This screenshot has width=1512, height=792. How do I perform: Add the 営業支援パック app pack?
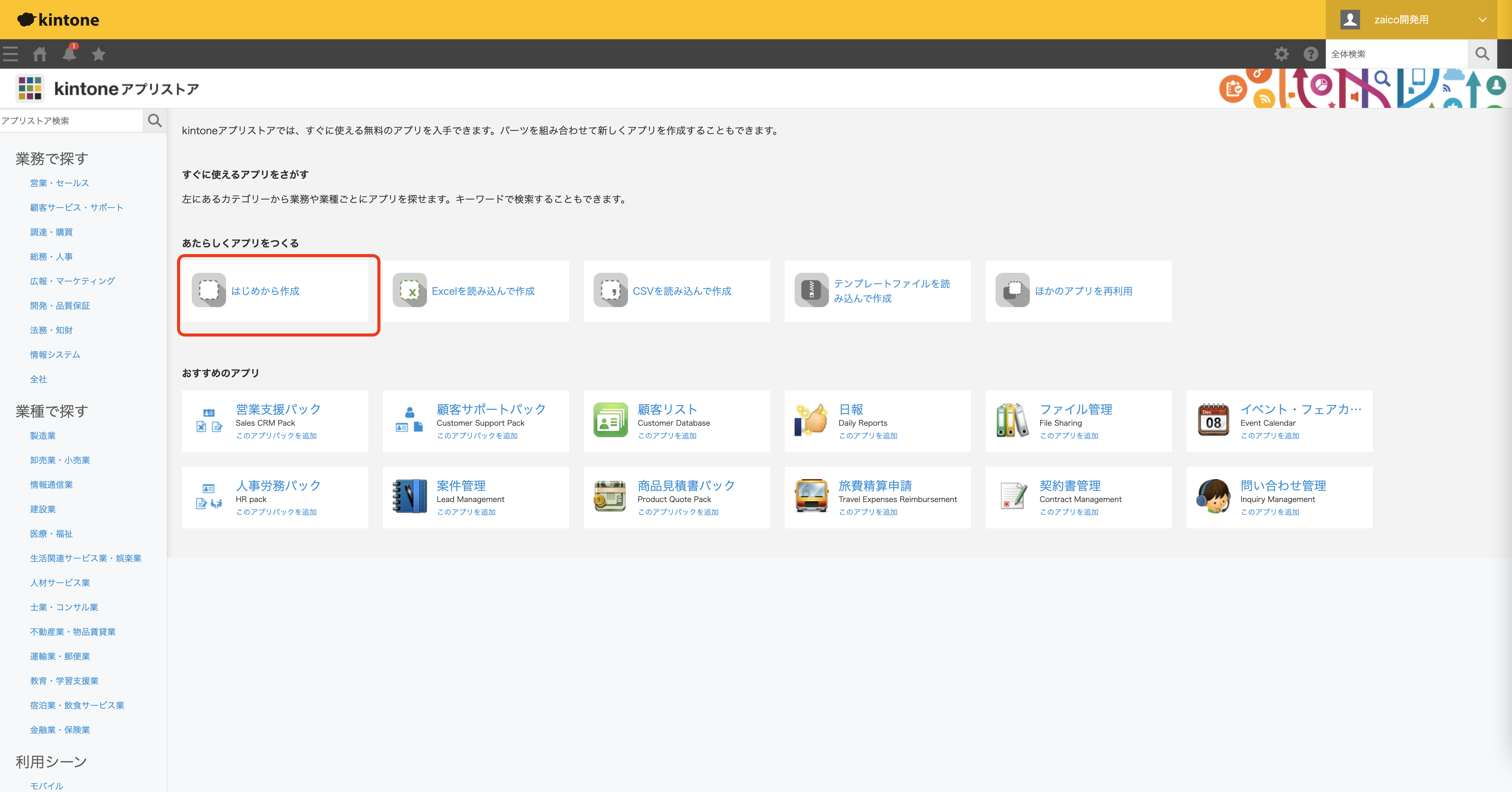tap(276, 436)
